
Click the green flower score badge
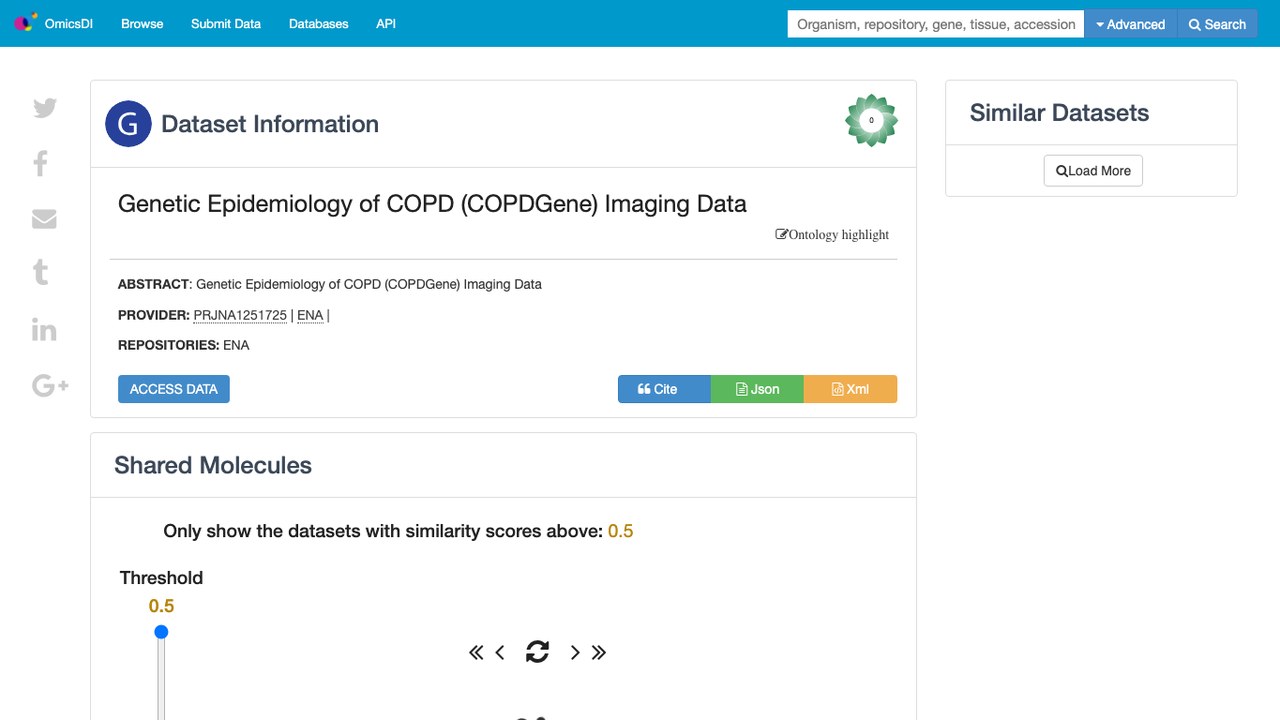point(871,121)
